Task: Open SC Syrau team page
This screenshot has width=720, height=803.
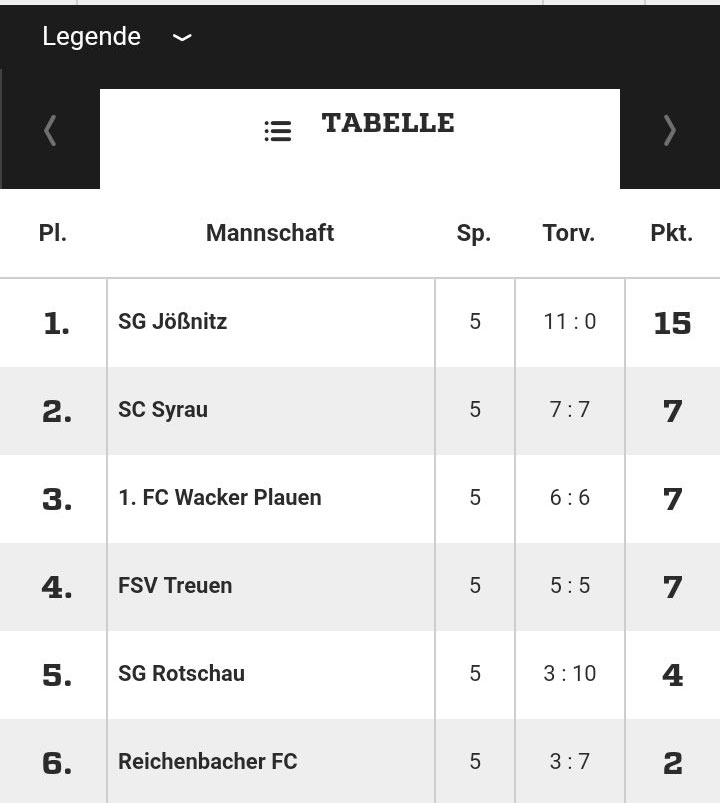Action: click(x=163, y=410)
